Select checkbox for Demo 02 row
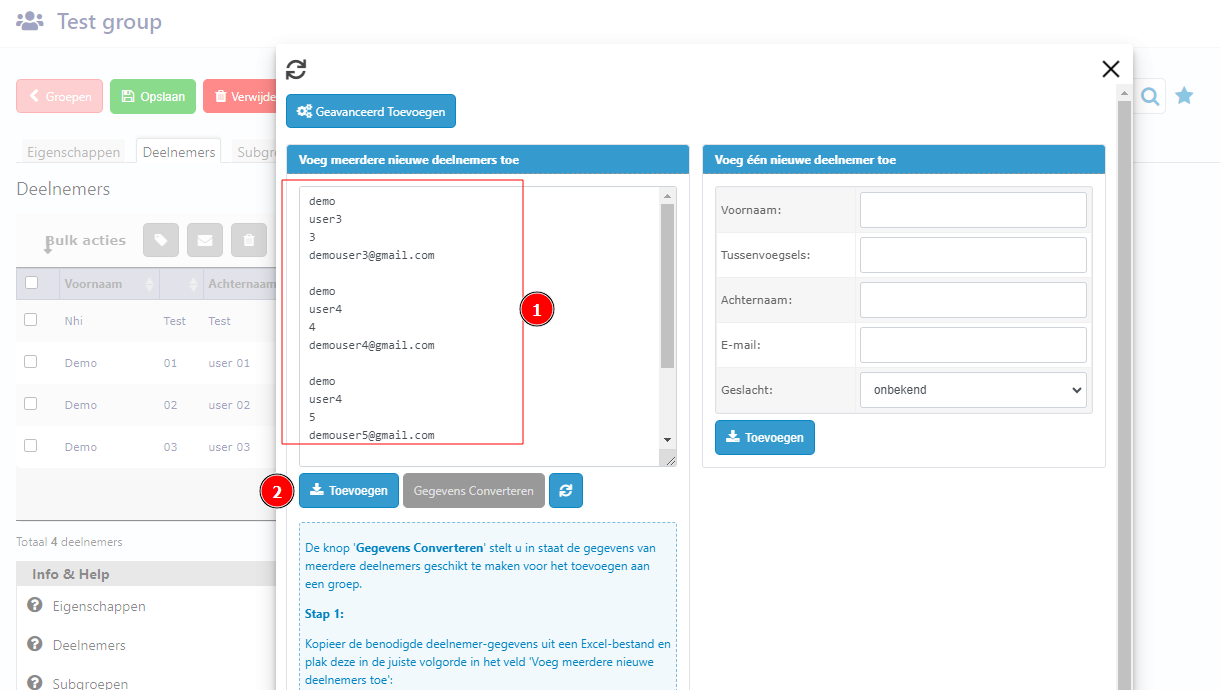 pyautogui.click(x=31, y=404)
